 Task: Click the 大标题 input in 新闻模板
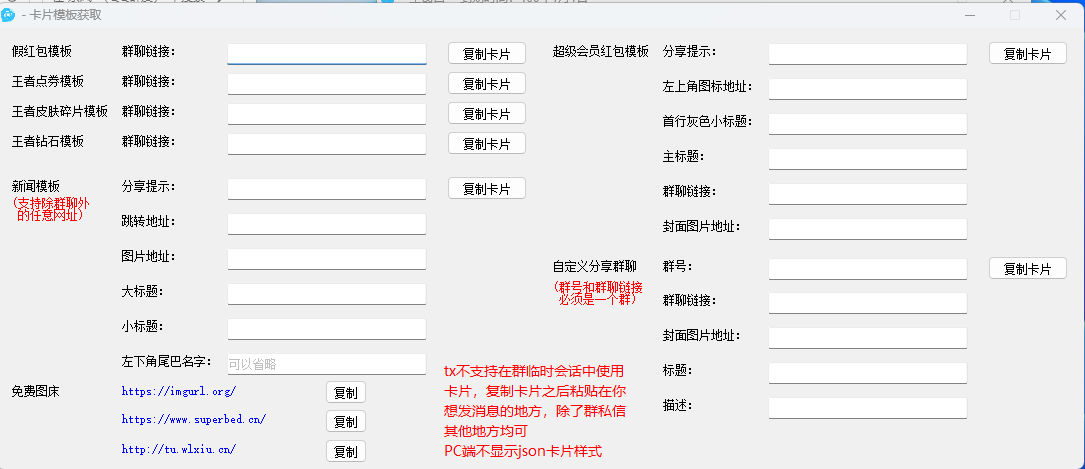(x=326, y=294)
